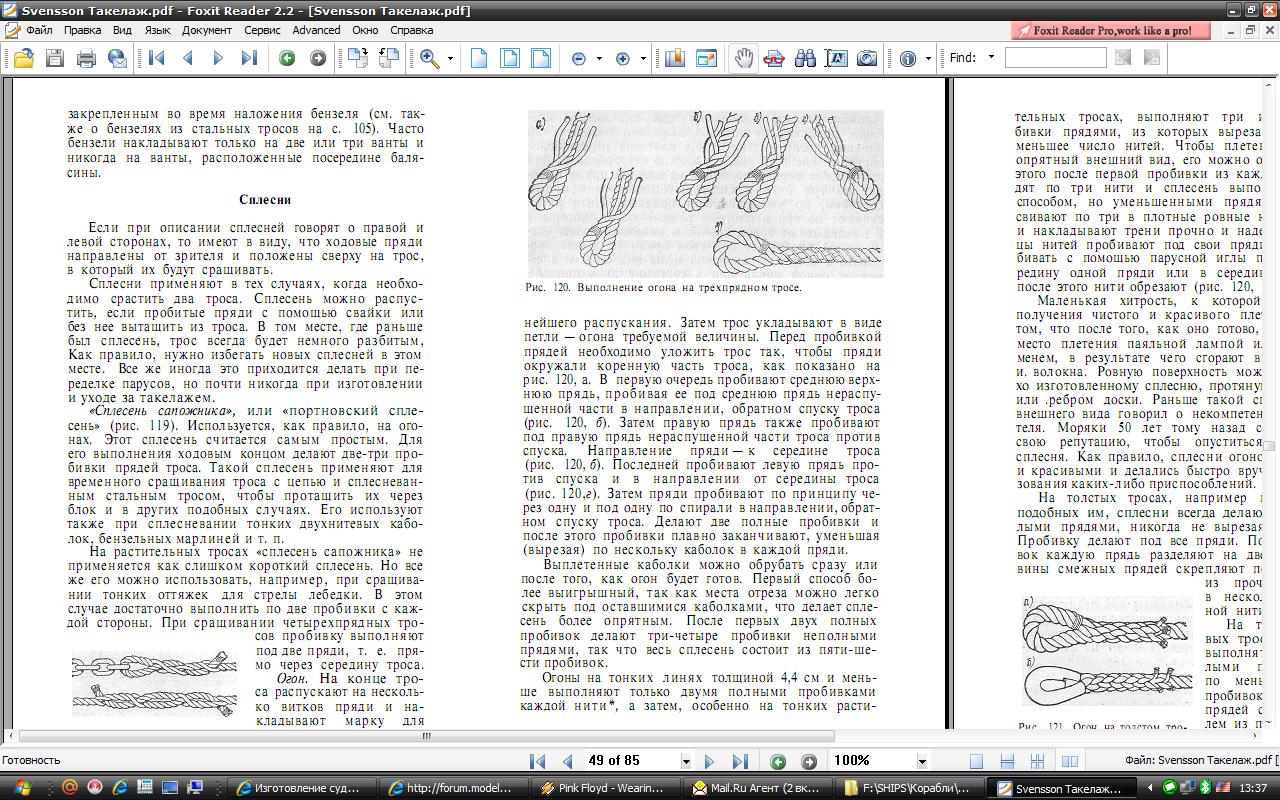Open a PDF file with the Open icon
Viewport: 1280px width, 800px height.
[x=24, y=59]
